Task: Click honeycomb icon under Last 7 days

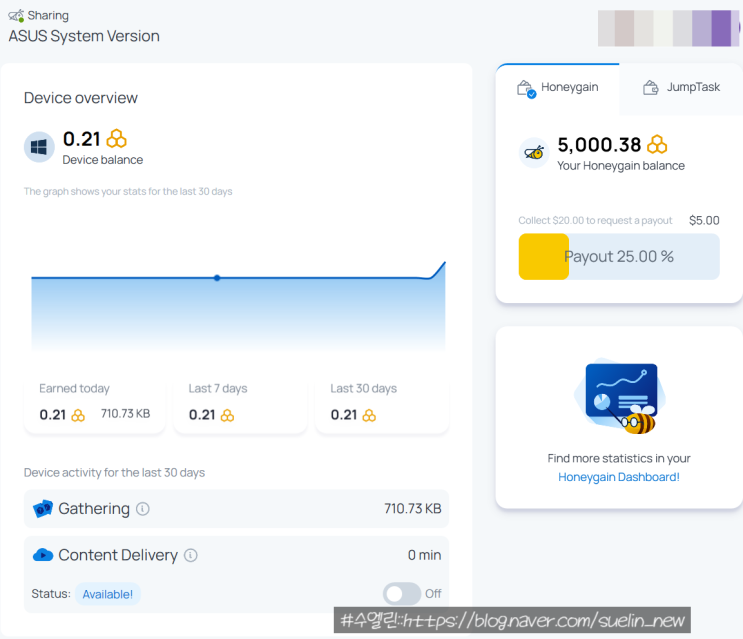Action: tap(227, 415)
